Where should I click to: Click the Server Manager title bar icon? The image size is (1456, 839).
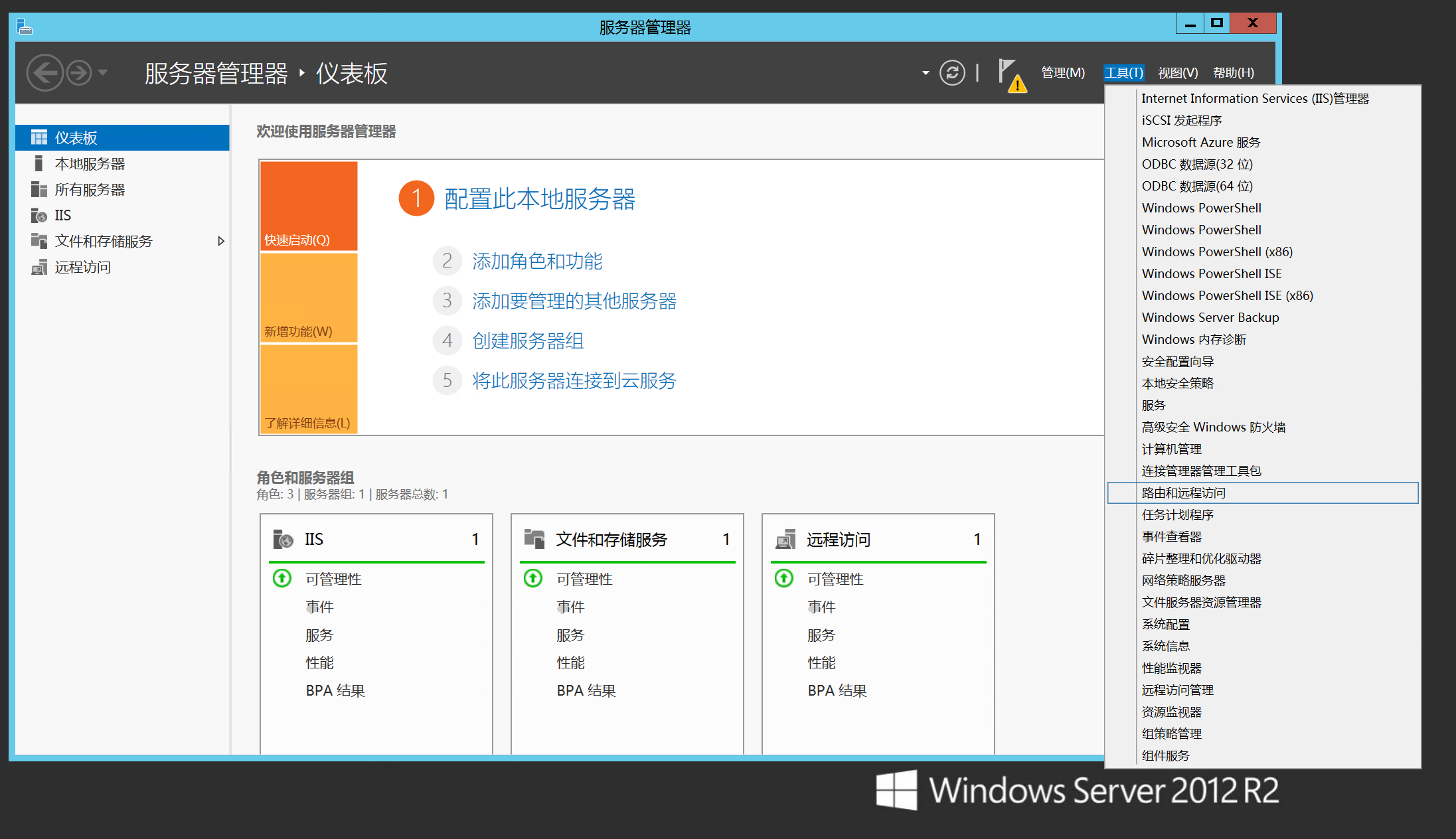25,27
